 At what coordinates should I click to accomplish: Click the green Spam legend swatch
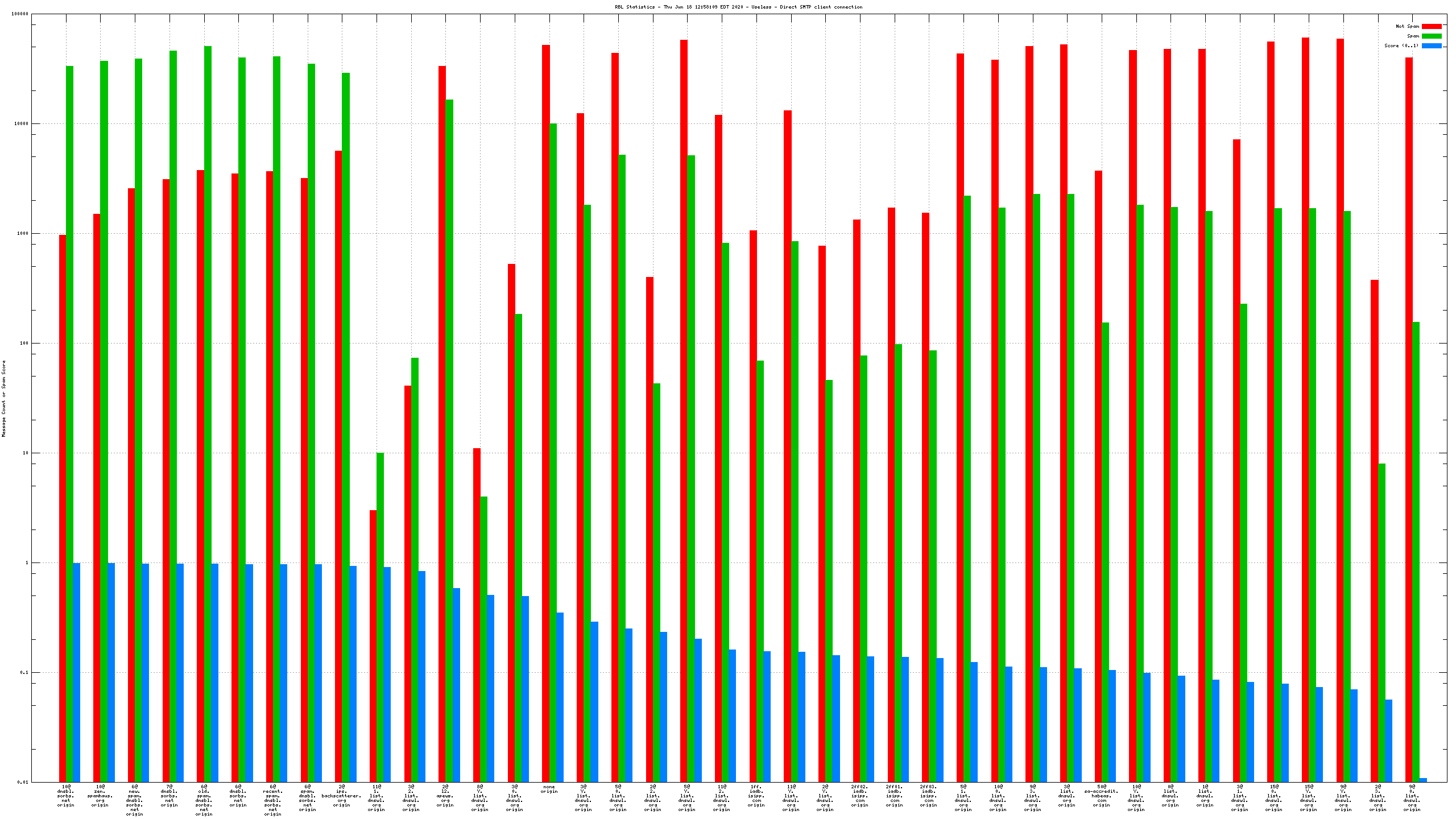[x=1432, y=36]
